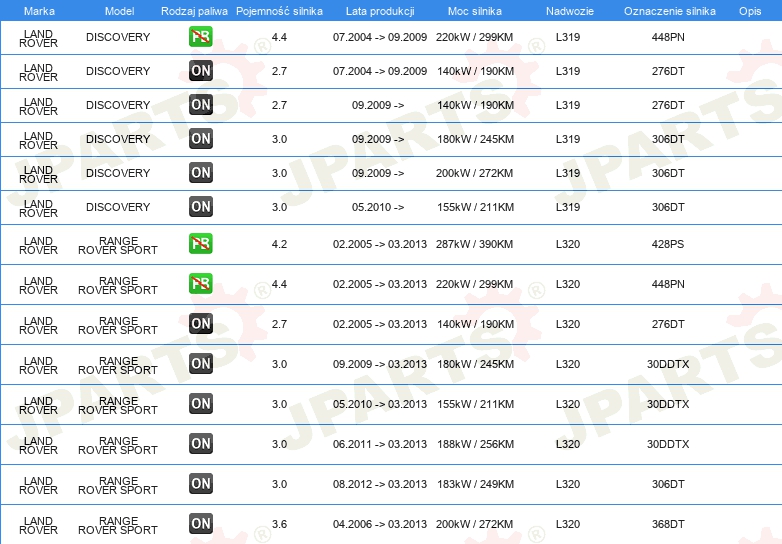Click the DISCOVERY model in the 448PN row
This screenshot has height=544, width=782.
click(x=118, y=37)
